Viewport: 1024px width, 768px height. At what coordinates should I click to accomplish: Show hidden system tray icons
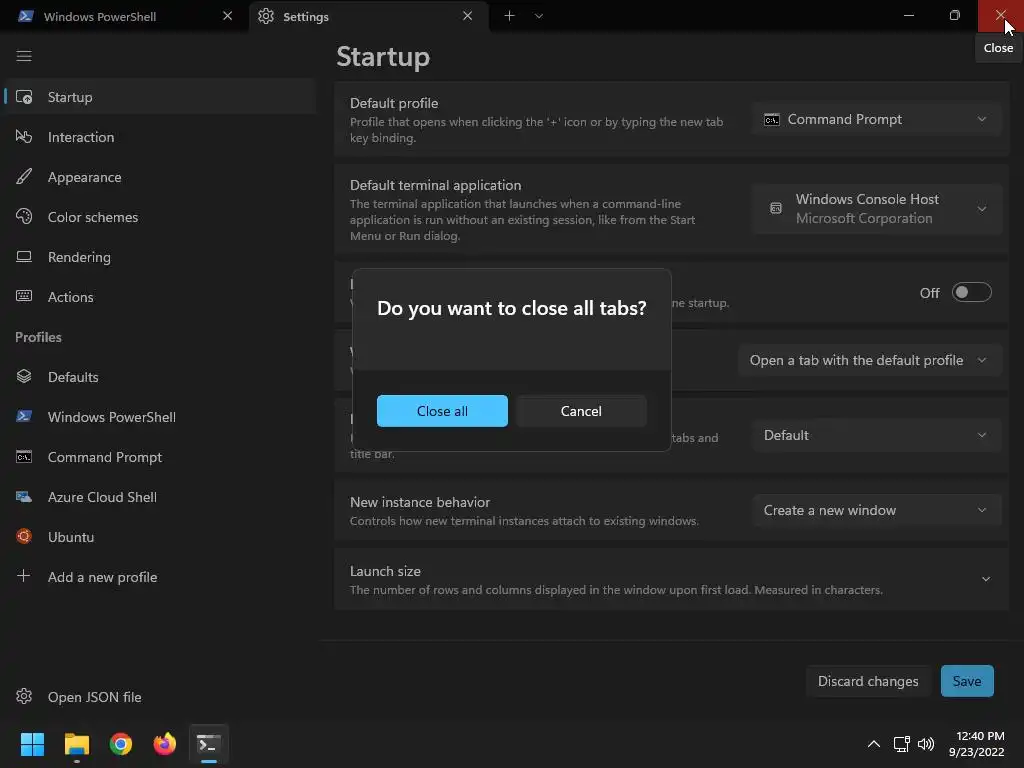click(874, 744)
